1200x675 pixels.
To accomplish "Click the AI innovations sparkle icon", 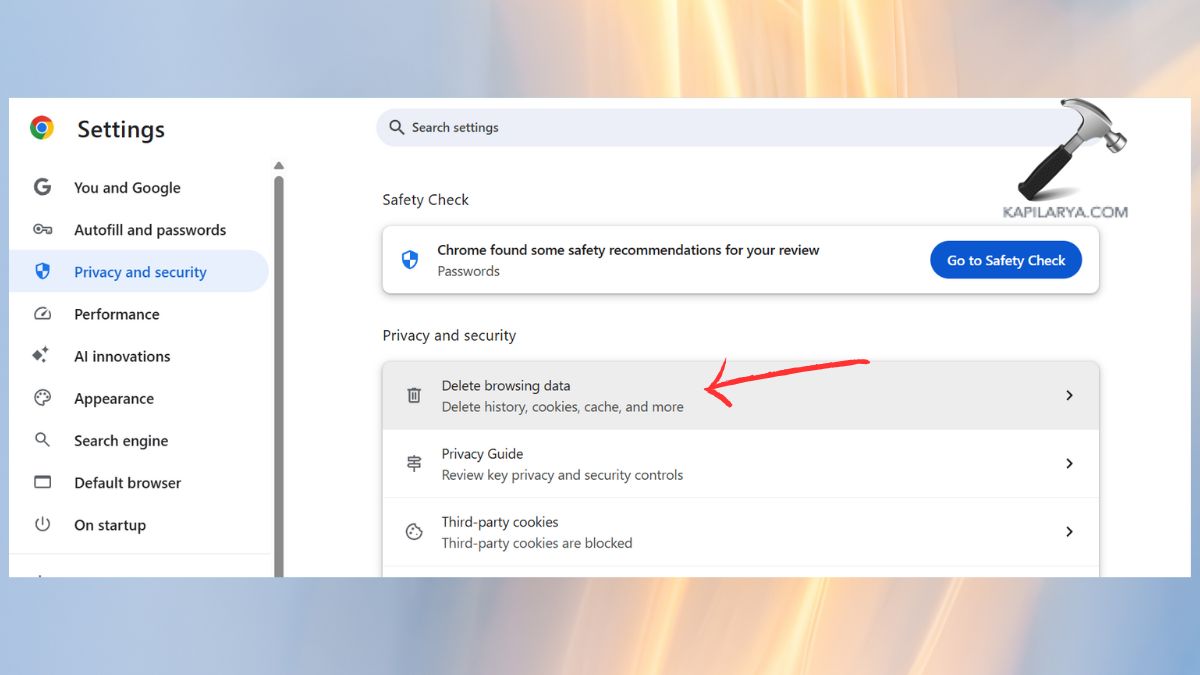I will (x=42, y=356).
